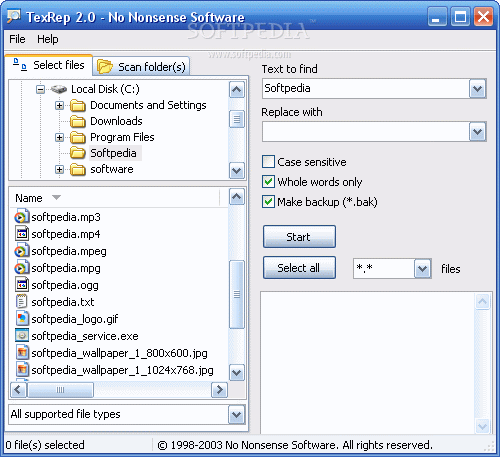
Task: Click the file list horizontal scrollbar thumb
Action: coord(60,390)
